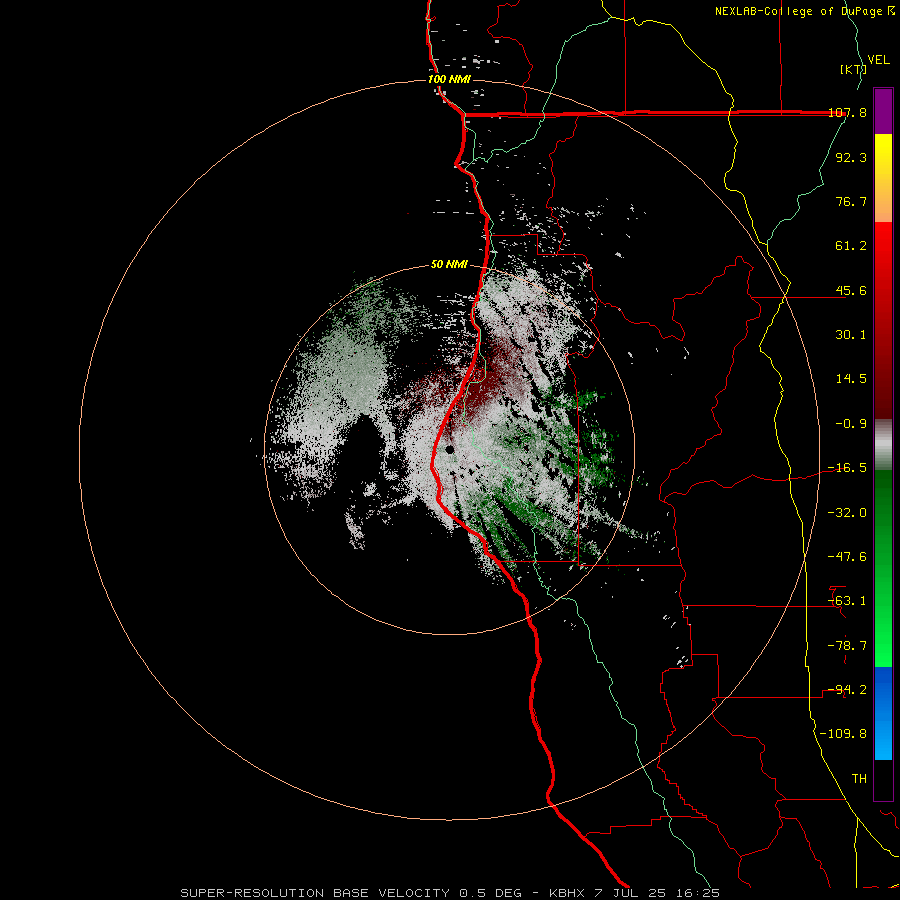Pick the purple segment of the color bar

(x=883, y=111)
